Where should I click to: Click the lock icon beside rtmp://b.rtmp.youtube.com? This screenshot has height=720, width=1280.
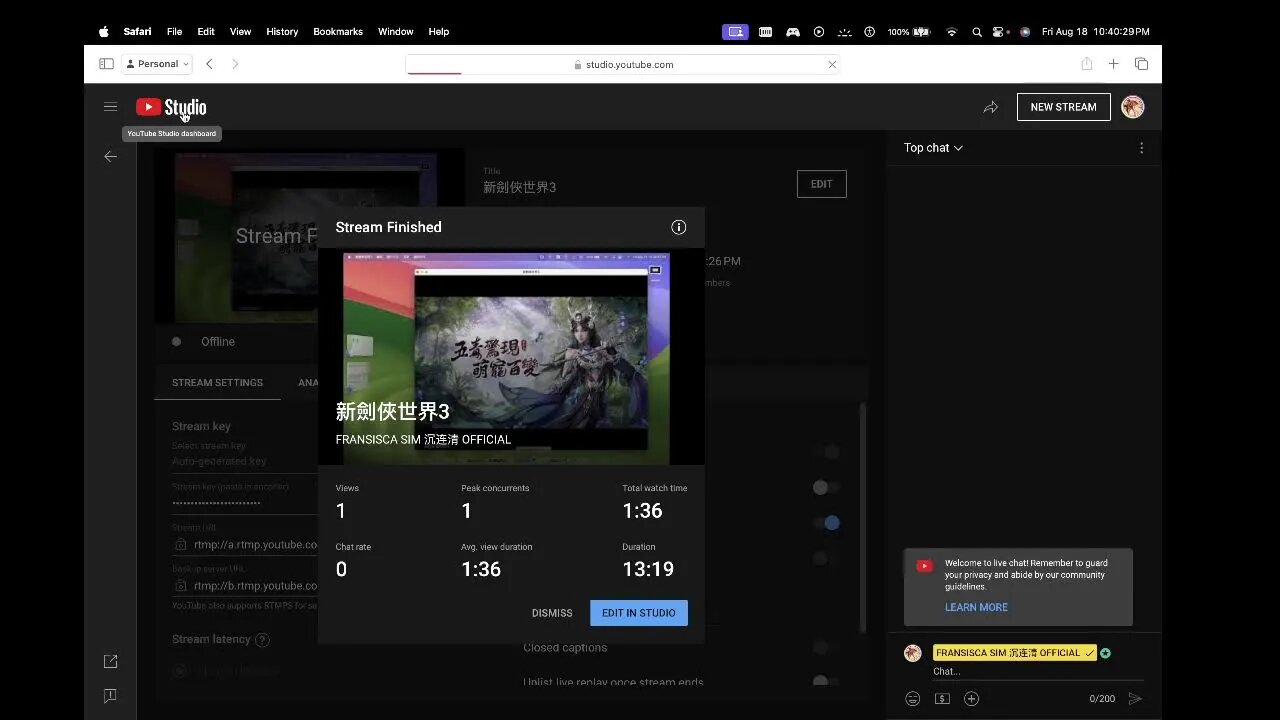[180, 586]
